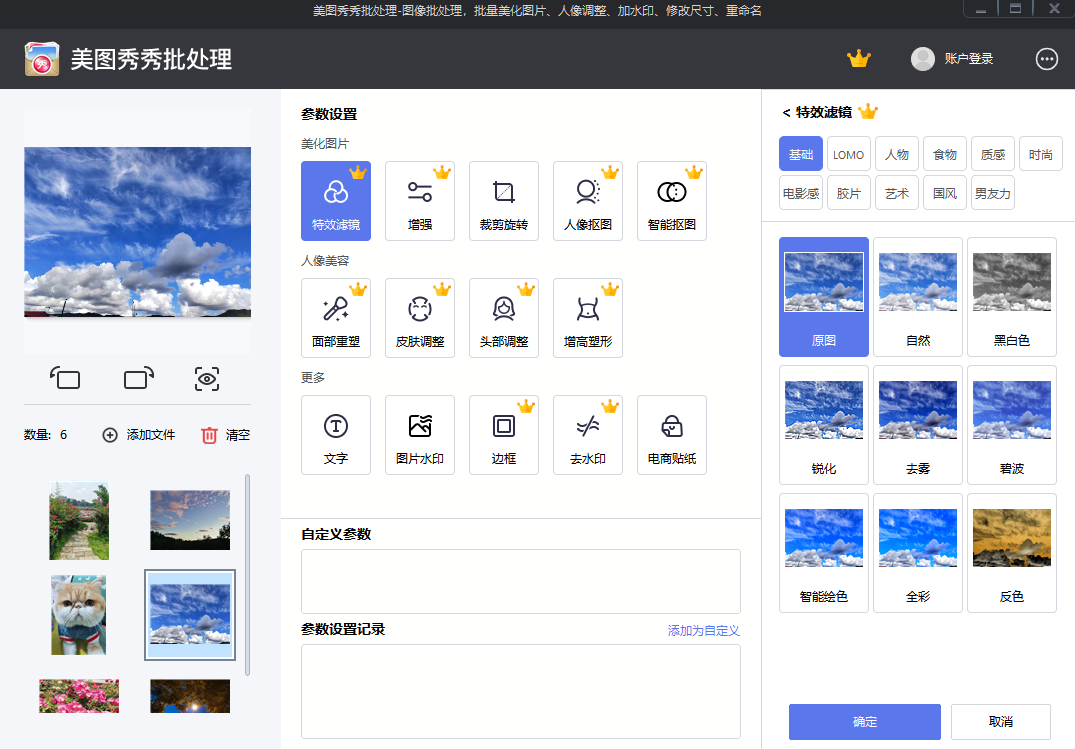
Task: Select the cat photo thumbnail
Action: coord(78,614)
